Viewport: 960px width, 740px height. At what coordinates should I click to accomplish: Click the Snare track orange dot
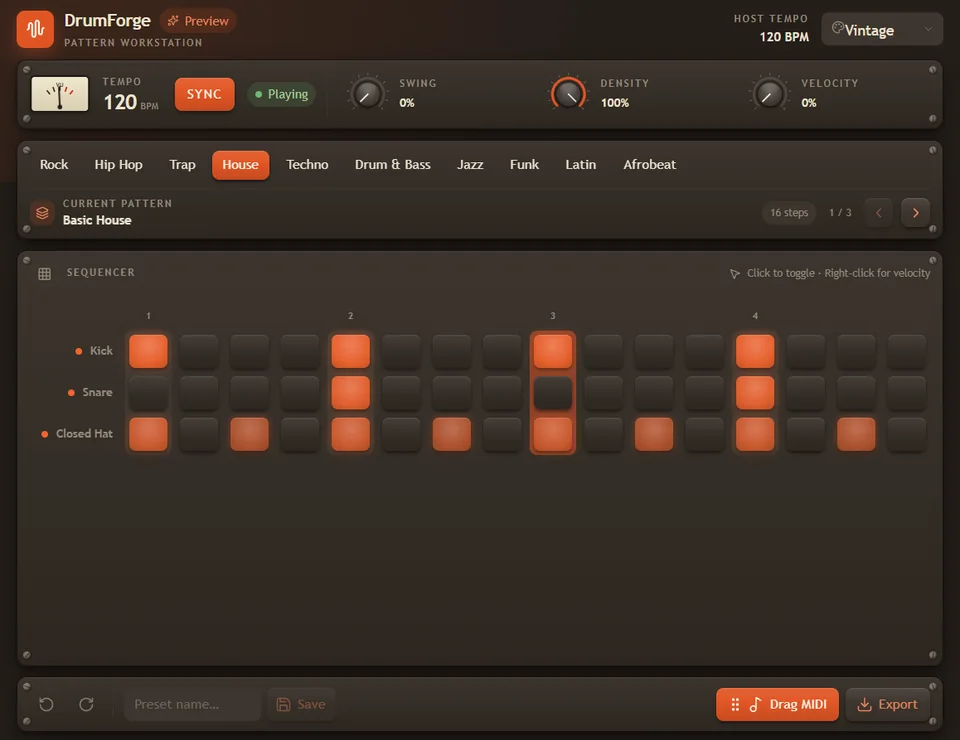click(x=71, y=392)
